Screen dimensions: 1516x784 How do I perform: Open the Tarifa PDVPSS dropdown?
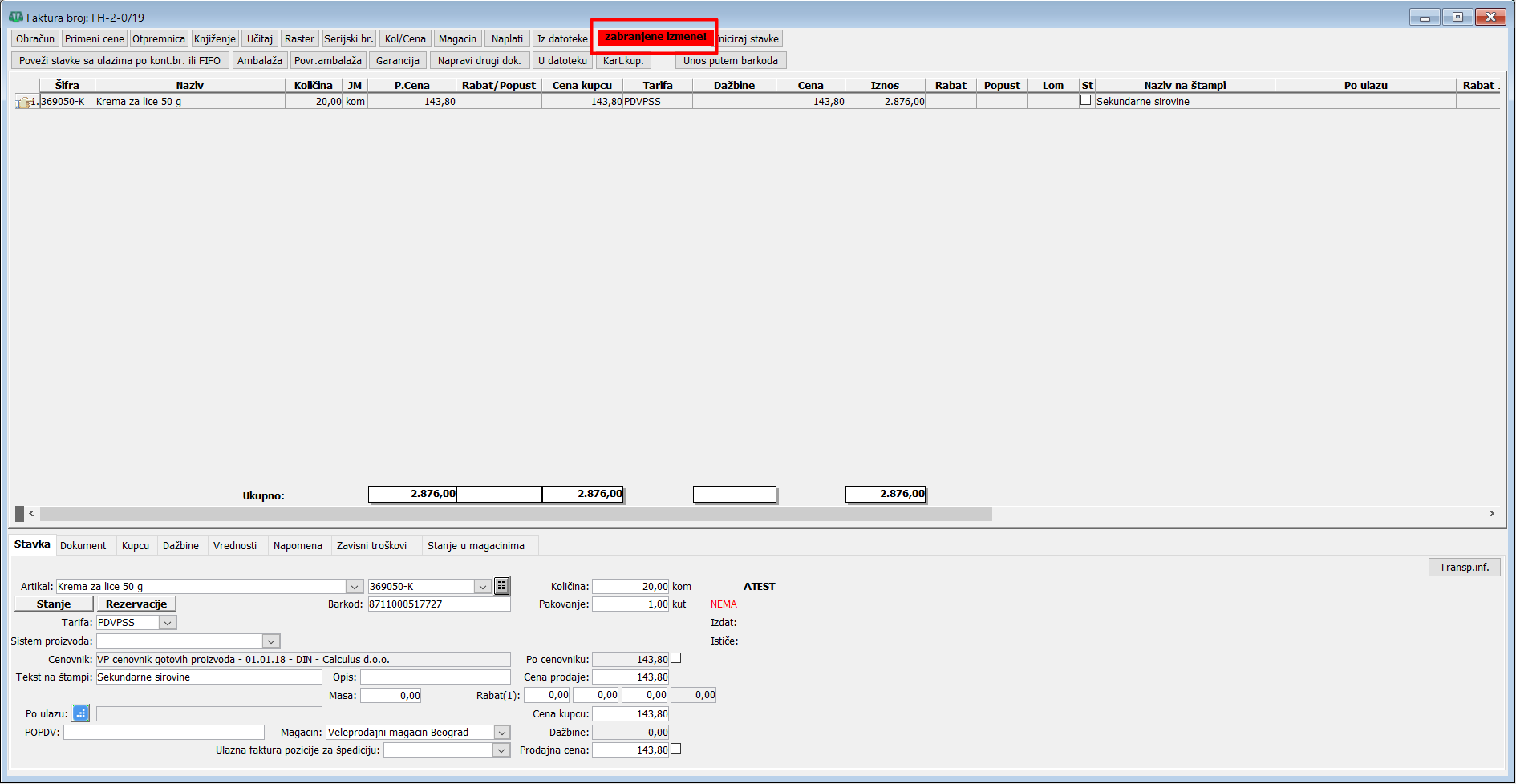[168, 623]
